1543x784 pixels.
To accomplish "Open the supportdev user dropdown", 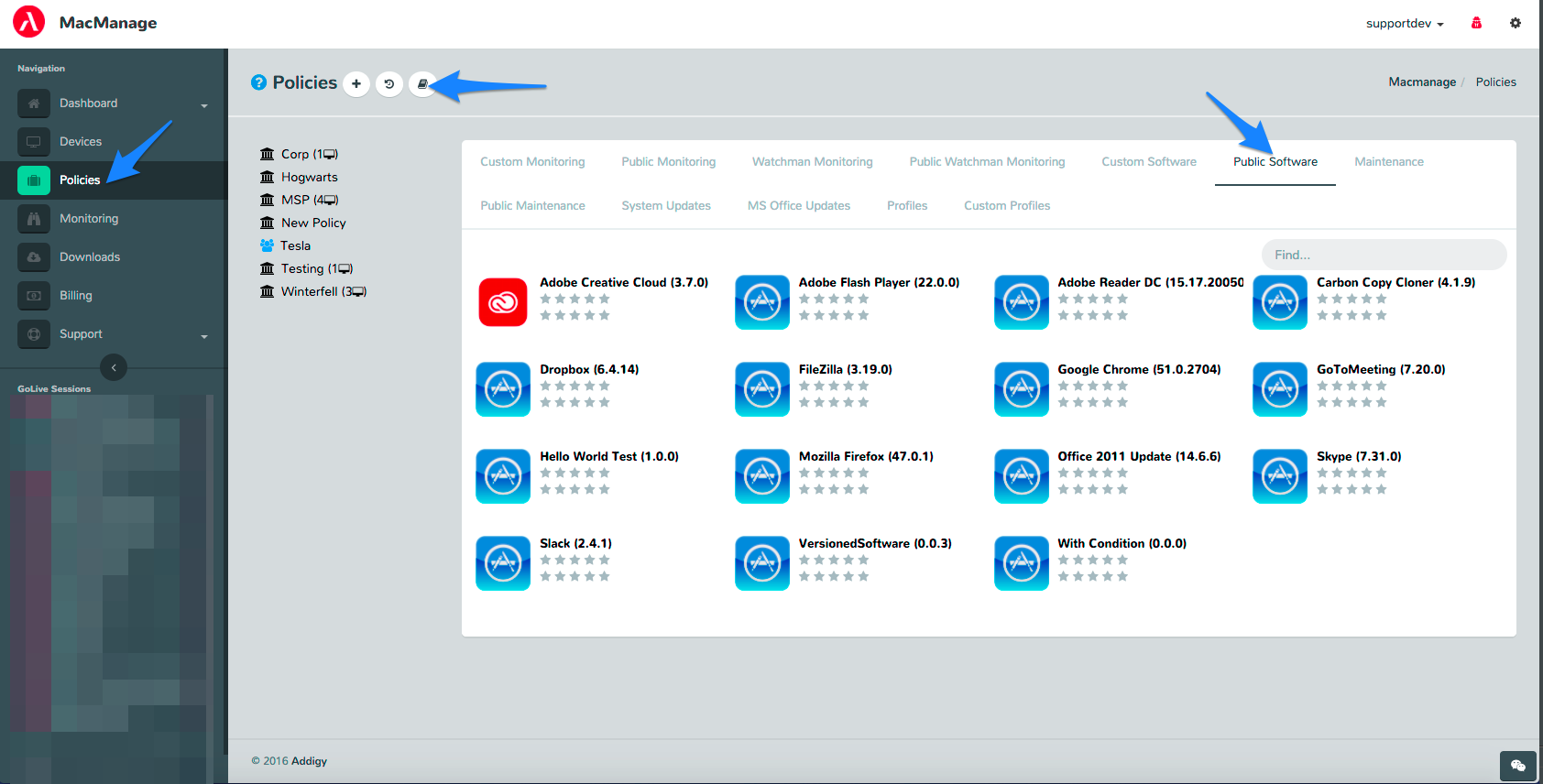I will pos(1404,24).
